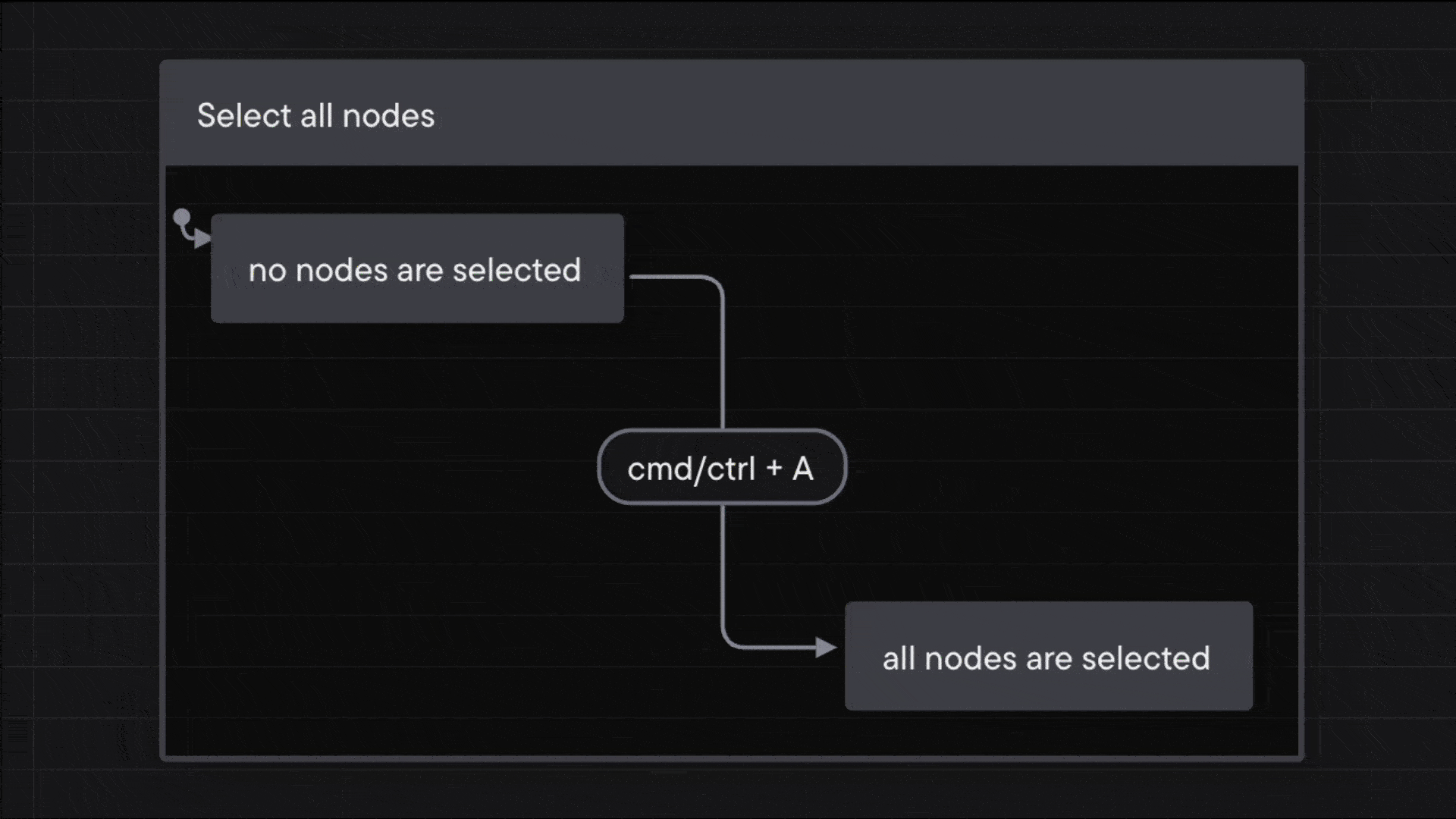The width and height of the screenshot is (1456, 819).
Task: Click right border of the parent state
Action: [1301, 455]
